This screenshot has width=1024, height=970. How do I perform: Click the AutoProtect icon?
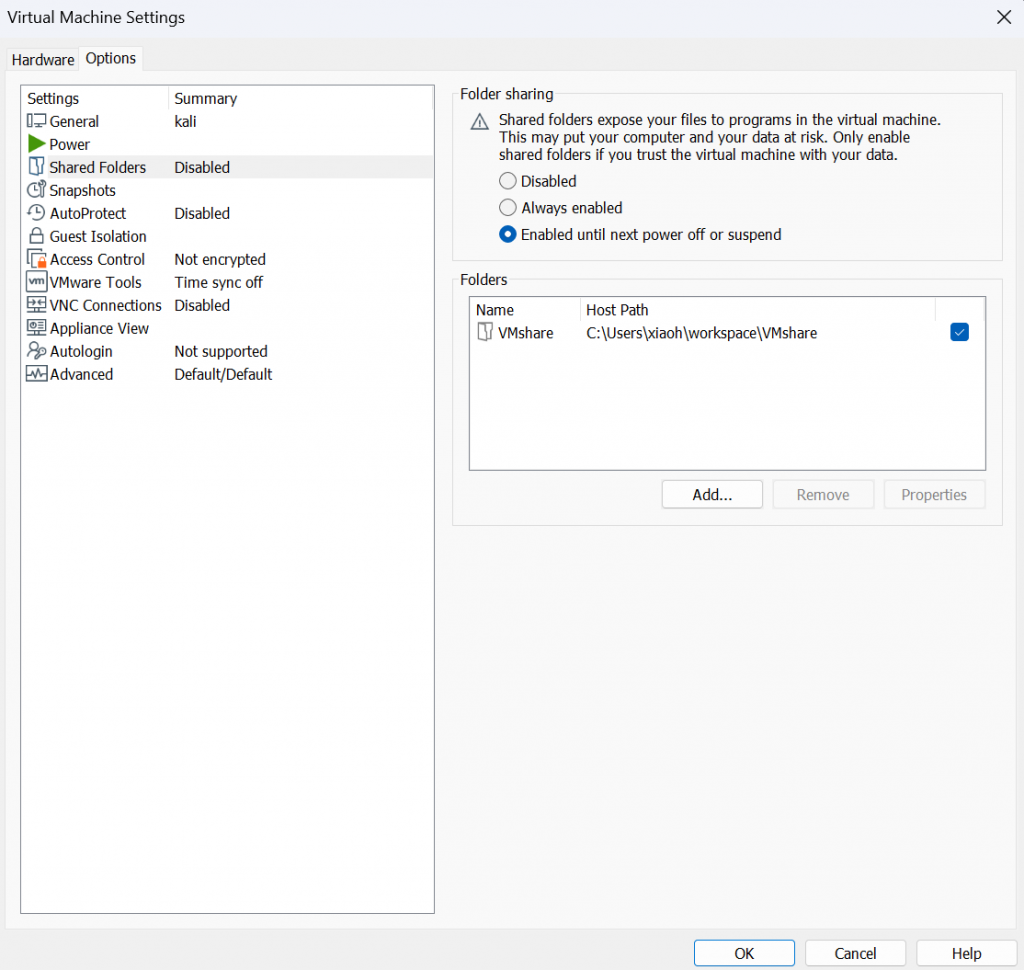pos(36,213)
